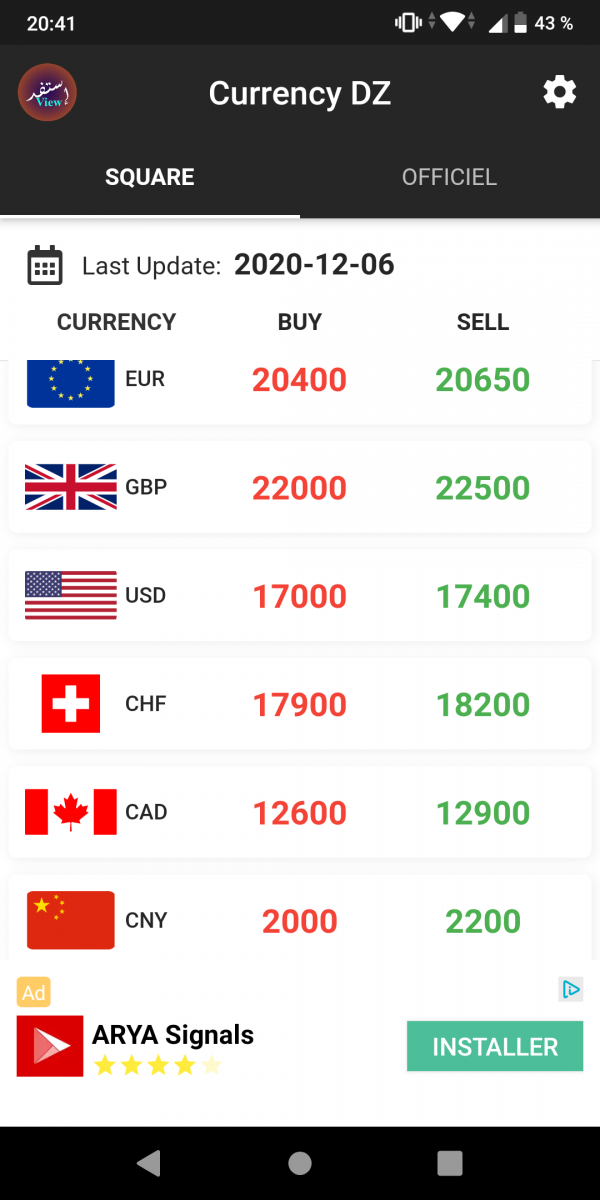The width and height of the screenshot is (600, 1200).
Task: Tap the AdChoices info icon
Action: point(570,990)
